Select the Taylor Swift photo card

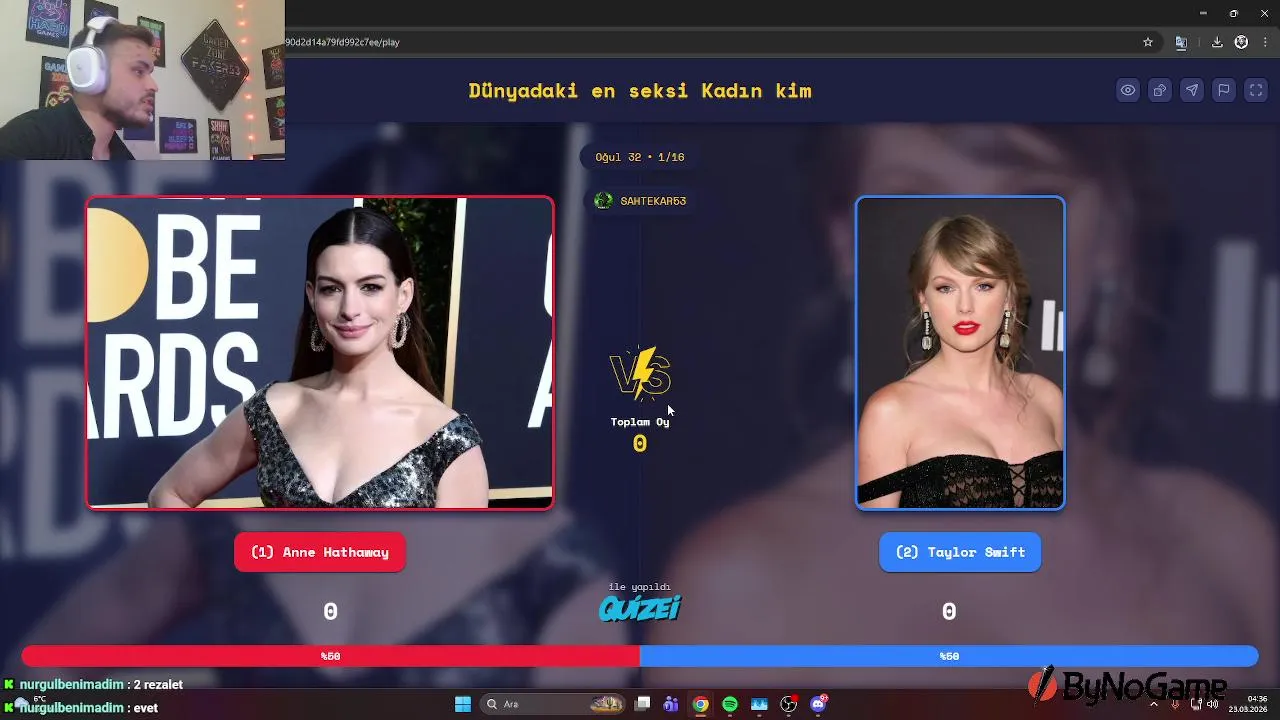(960, 353)
